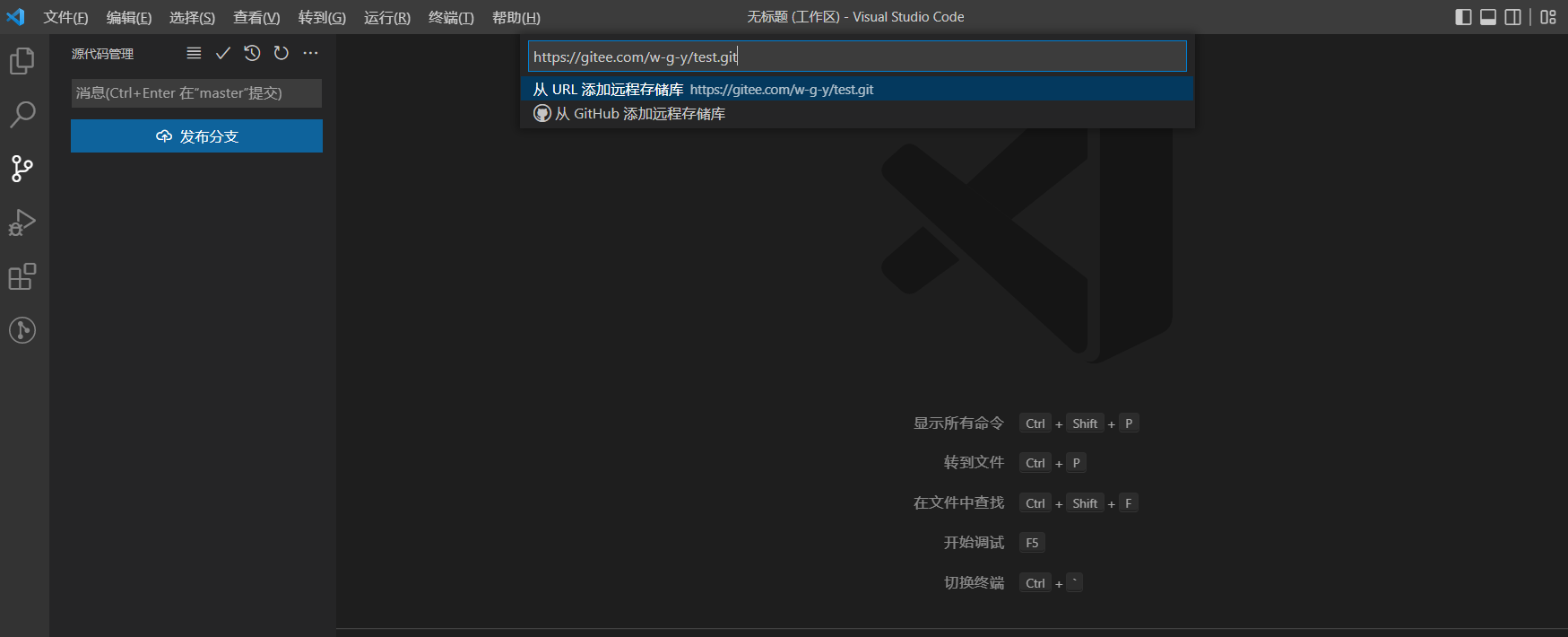Screen dimensions: 1568x637
Task: Toggle the secondary side bar layout icon
Action: coord(1513,17)
